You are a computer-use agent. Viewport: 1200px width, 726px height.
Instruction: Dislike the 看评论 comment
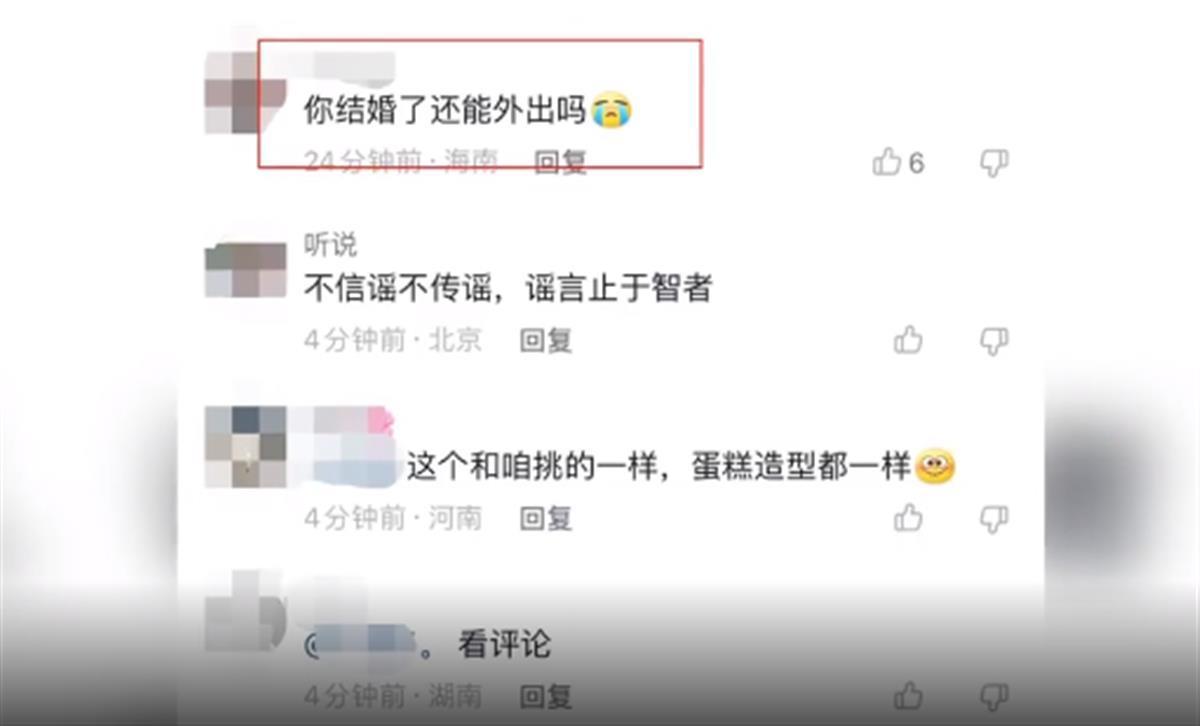coord(993,695)
